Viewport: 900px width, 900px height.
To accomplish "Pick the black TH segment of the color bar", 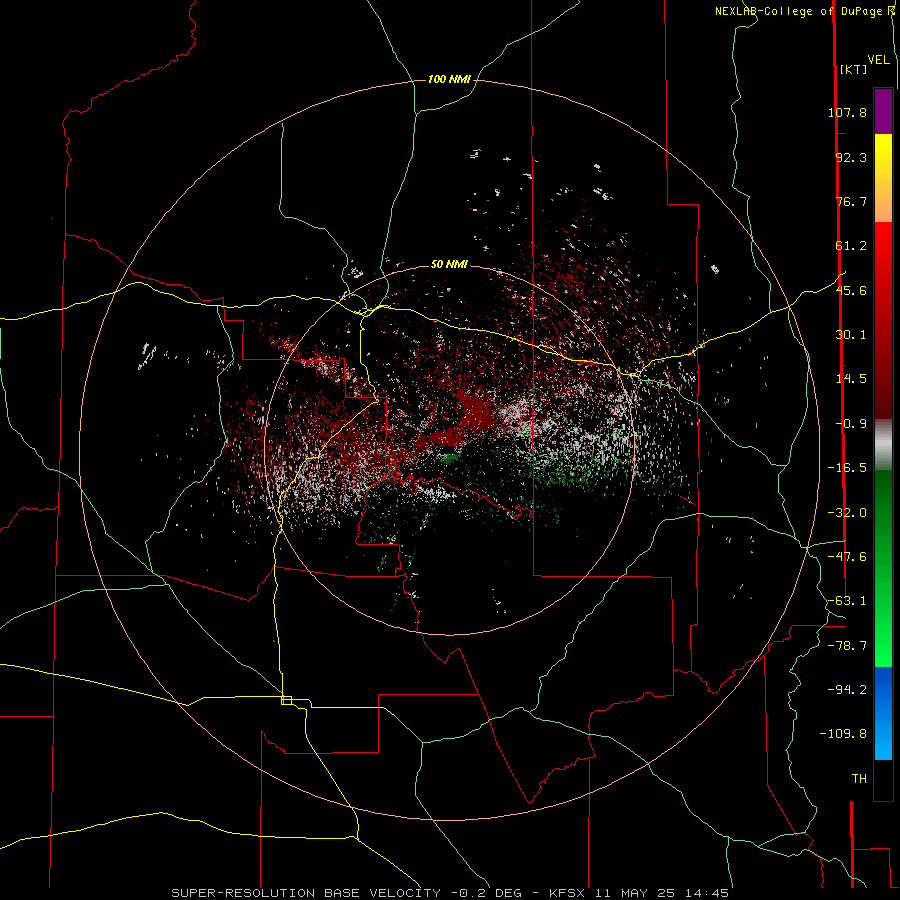I will point(883,779).
